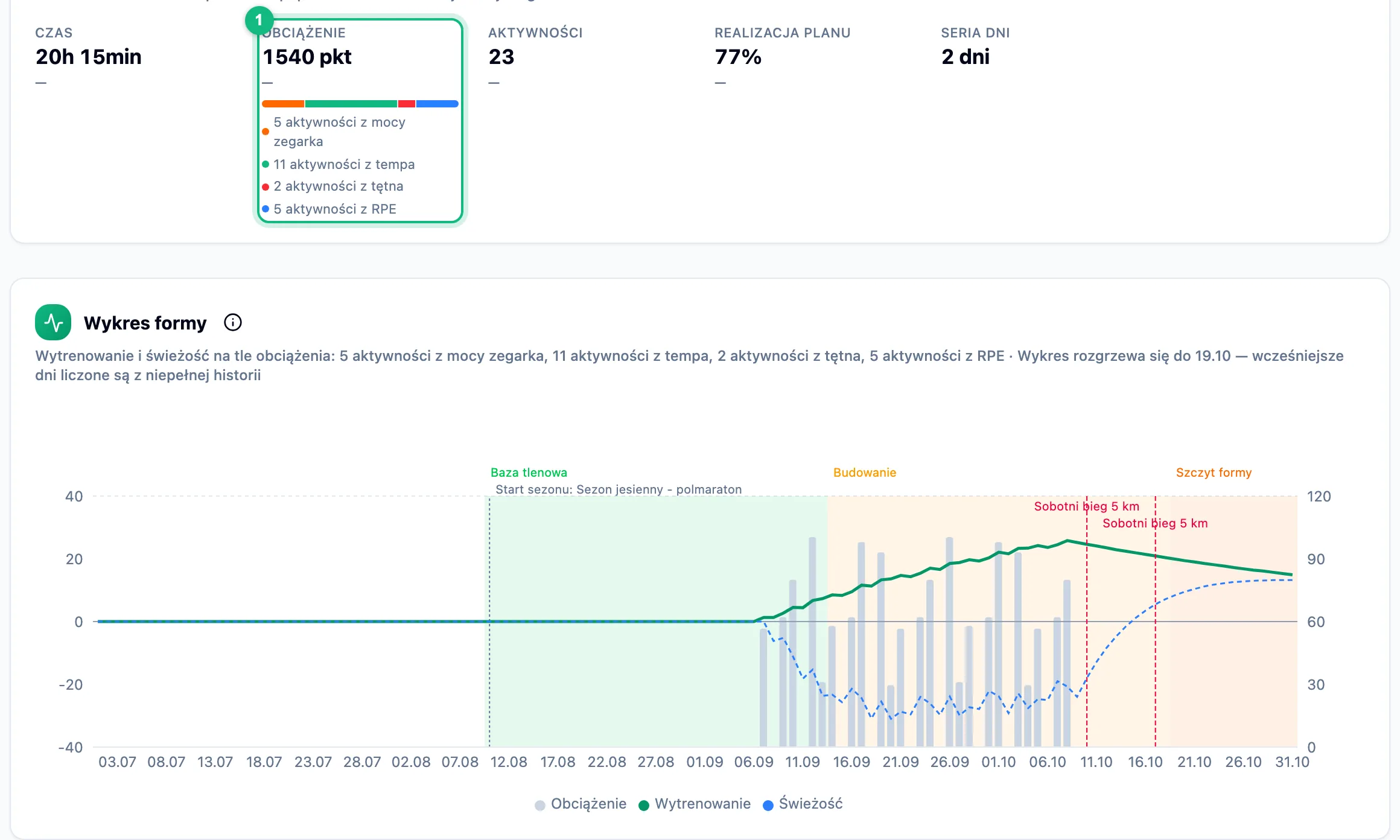This screenshot has width=1400, height=840.
Task: Click the green pulse icon of Wykres formy
Action: [x=53, y=322]
